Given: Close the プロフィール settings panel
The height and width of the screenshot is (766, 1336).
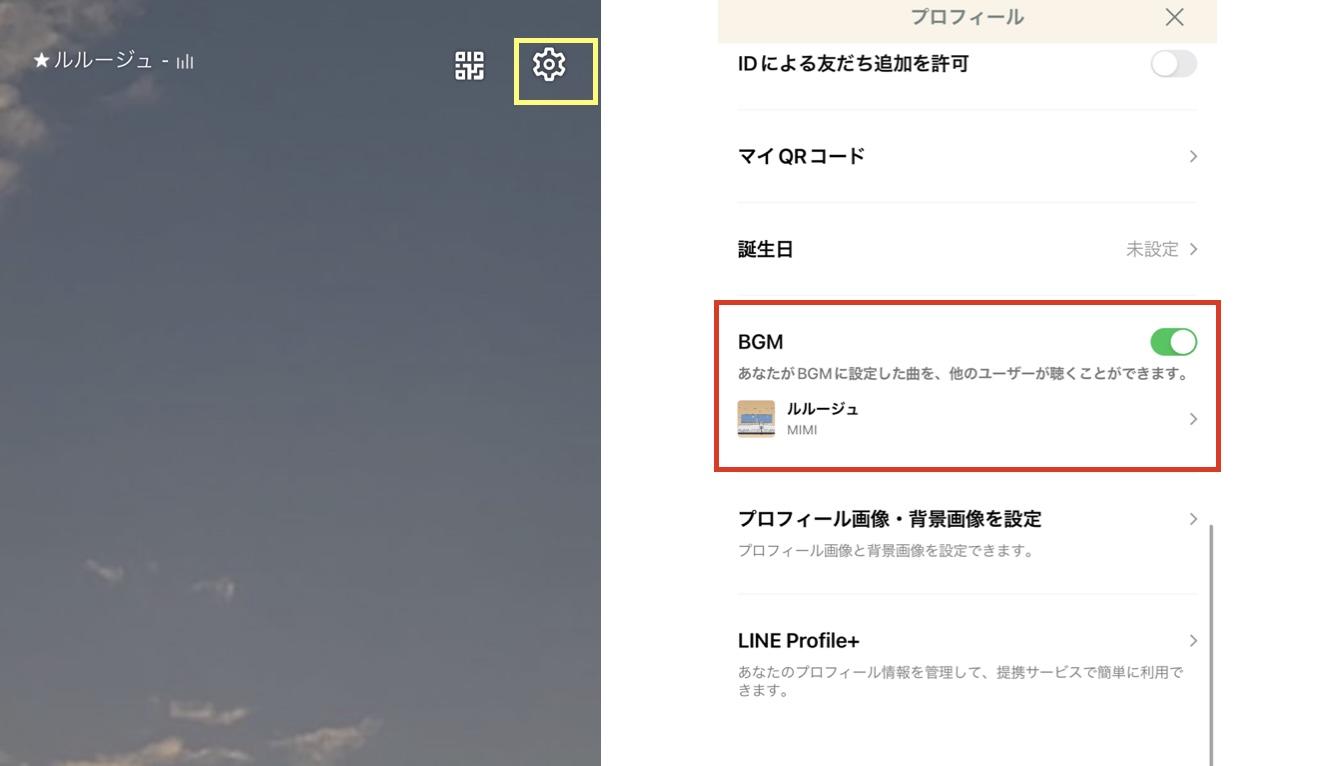Looking at the screenshot, I should coord(1175,17).
